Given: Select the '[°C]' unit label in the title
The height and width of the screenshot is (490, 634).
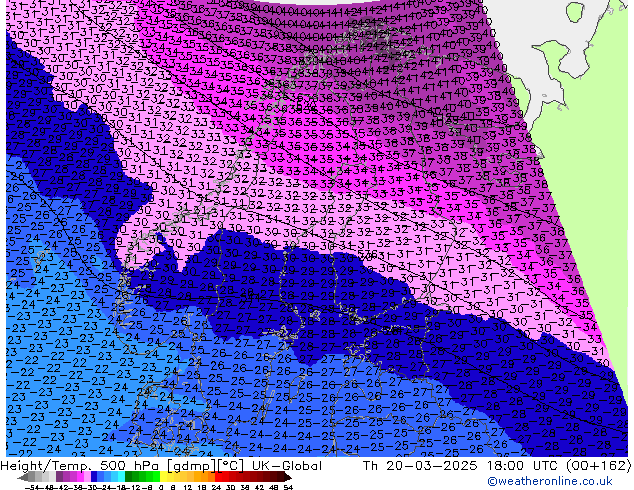Looking at the screenshot, I should [x=230, y=466].
